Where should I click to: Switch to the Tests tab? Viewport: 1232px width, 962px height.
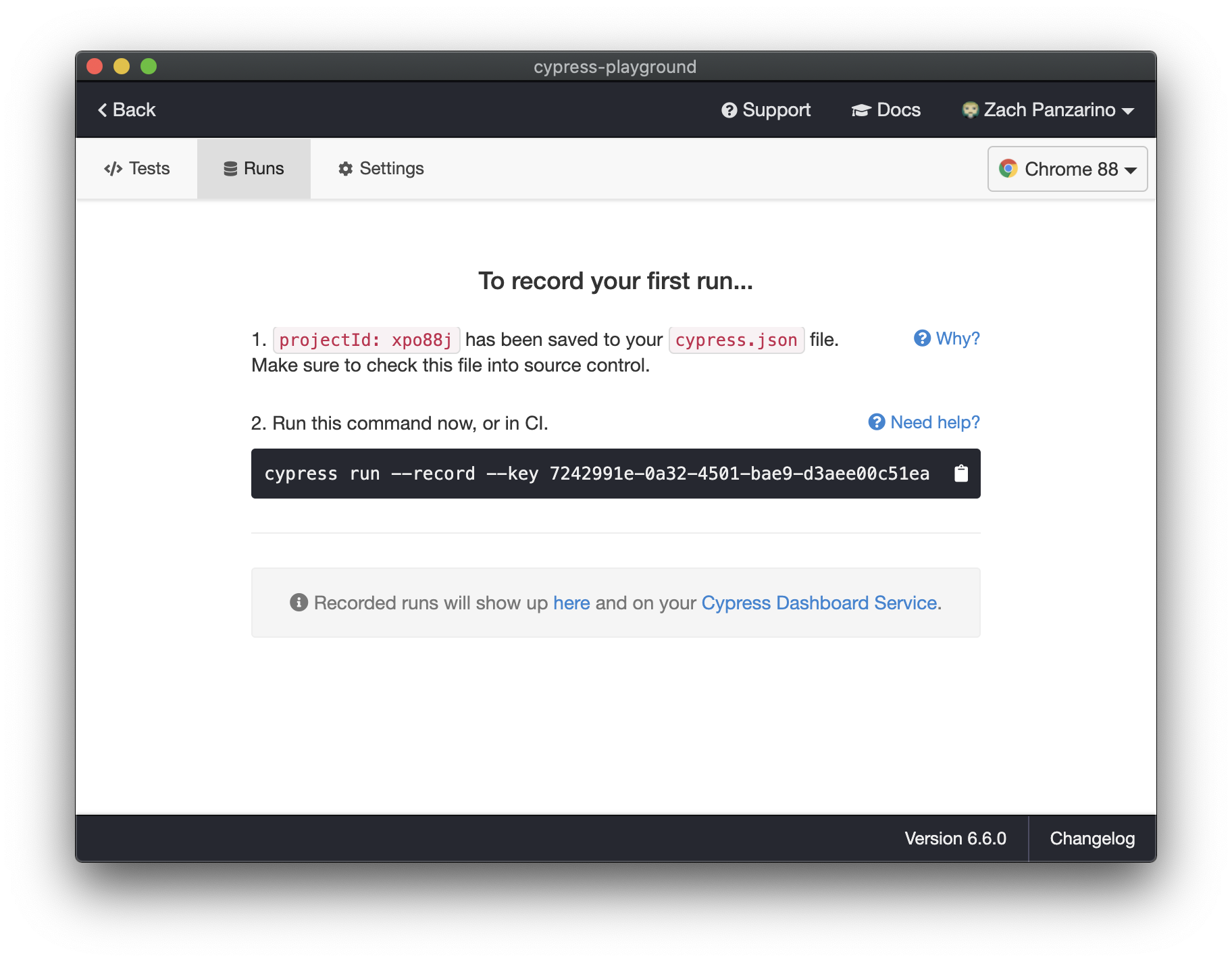pos(137,169)
